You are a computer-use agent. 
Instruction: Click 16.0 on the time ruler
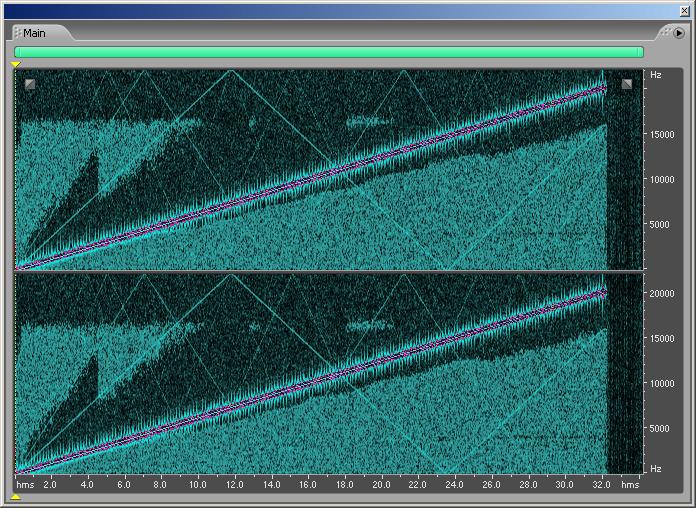308,484
